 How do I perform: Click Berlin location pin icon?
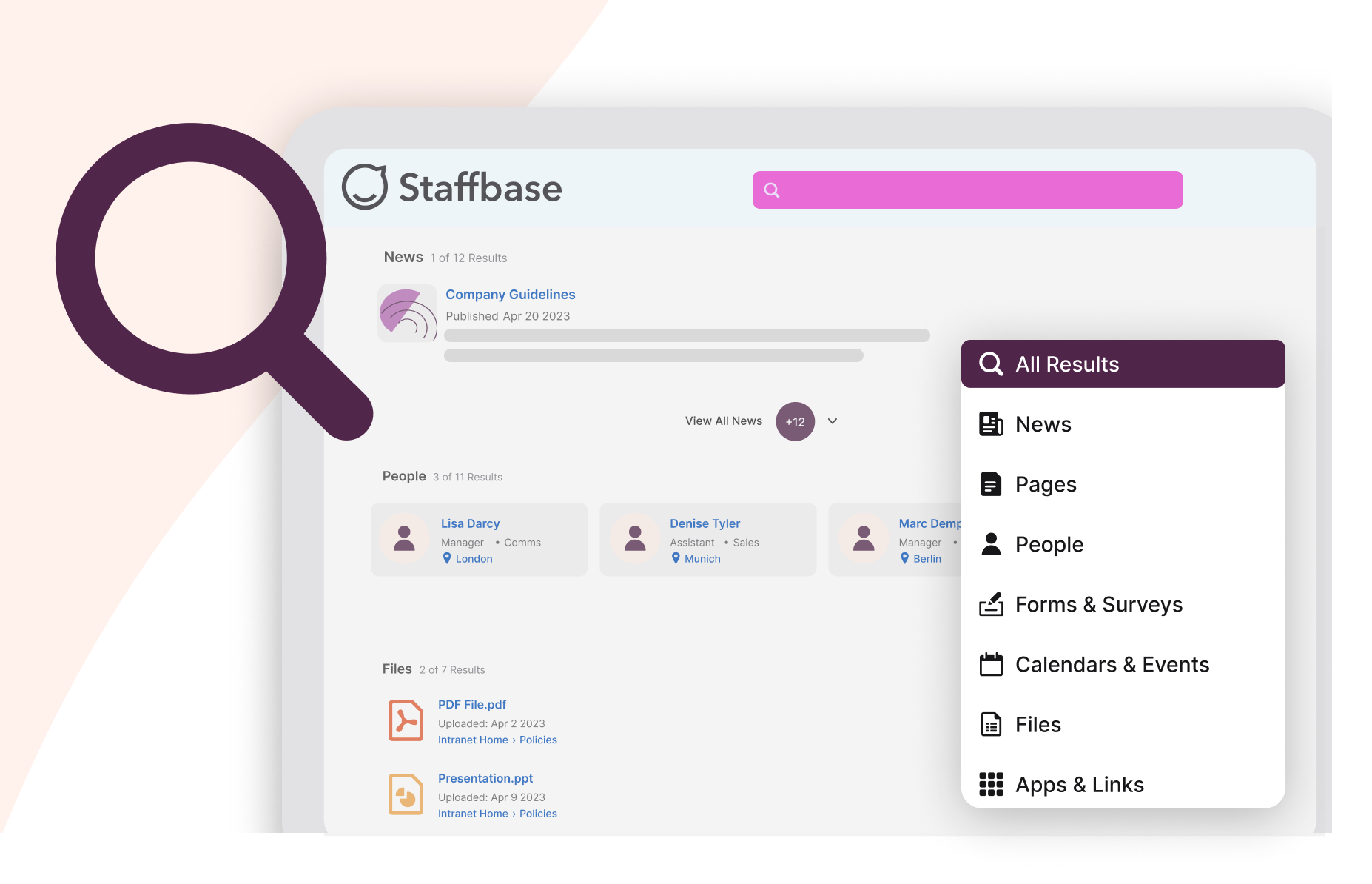click(904, 558)
